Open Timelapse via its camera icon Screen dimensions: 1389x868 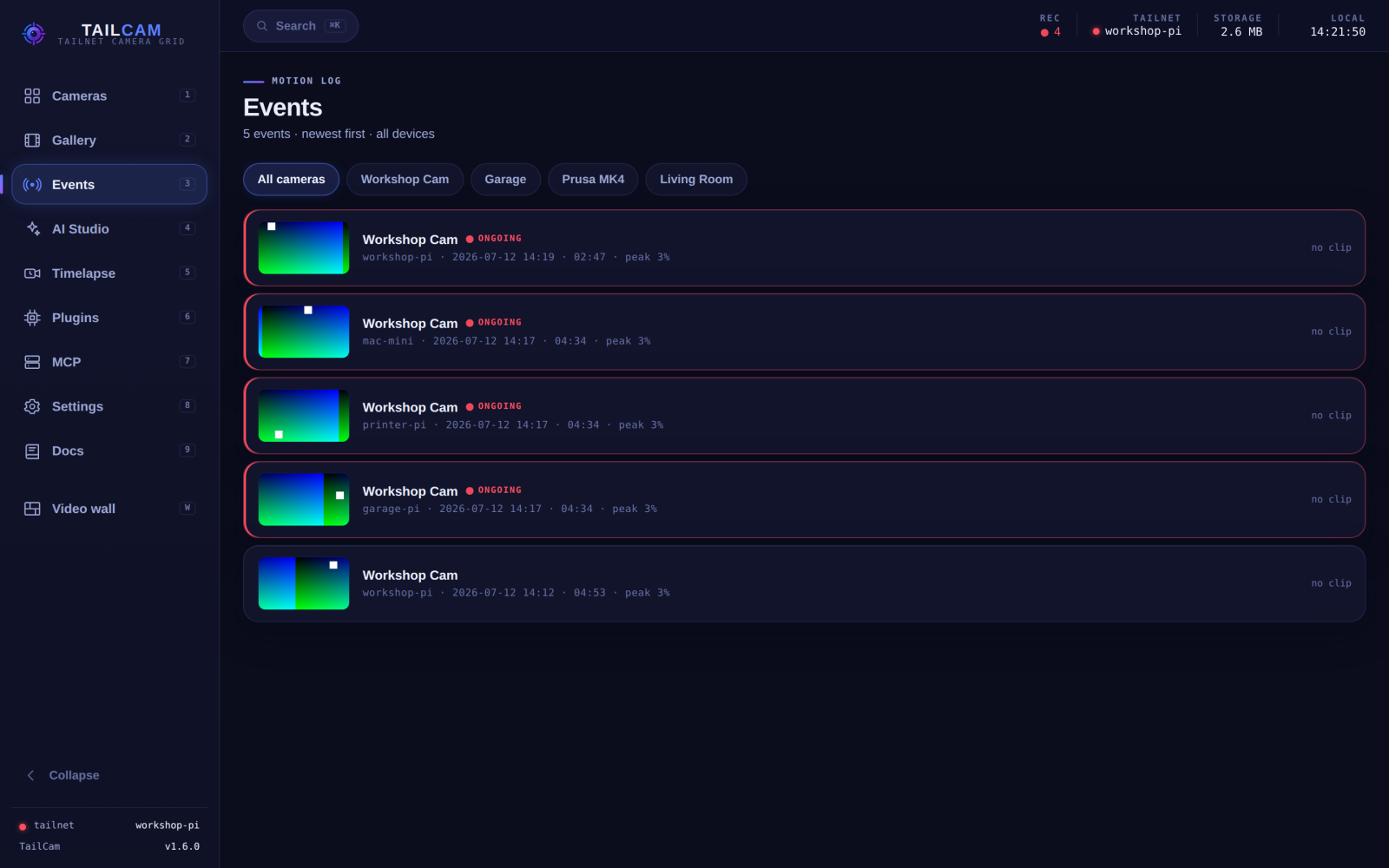pos(32,273)
